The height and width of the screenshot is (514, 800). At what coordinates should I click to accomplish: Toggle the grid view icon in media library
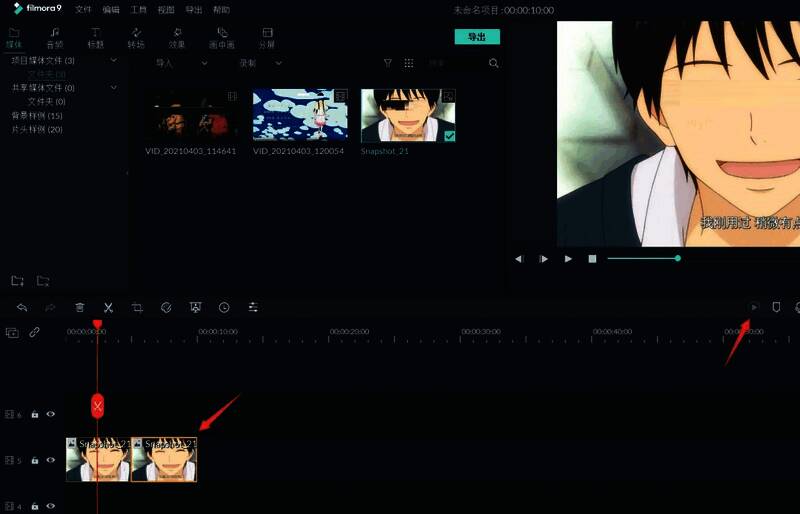point(409,63)
